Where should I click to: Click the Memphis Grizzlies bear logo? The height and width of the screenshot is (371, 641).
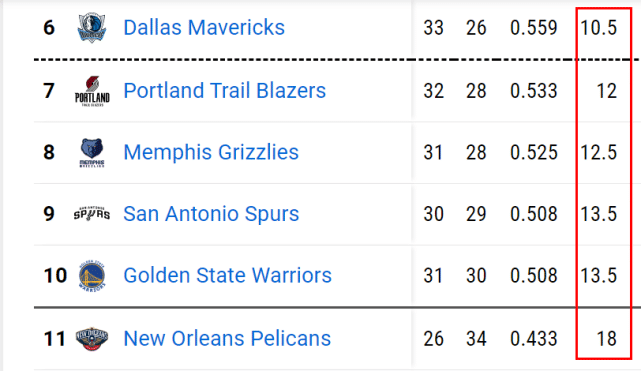pos(92,153)
